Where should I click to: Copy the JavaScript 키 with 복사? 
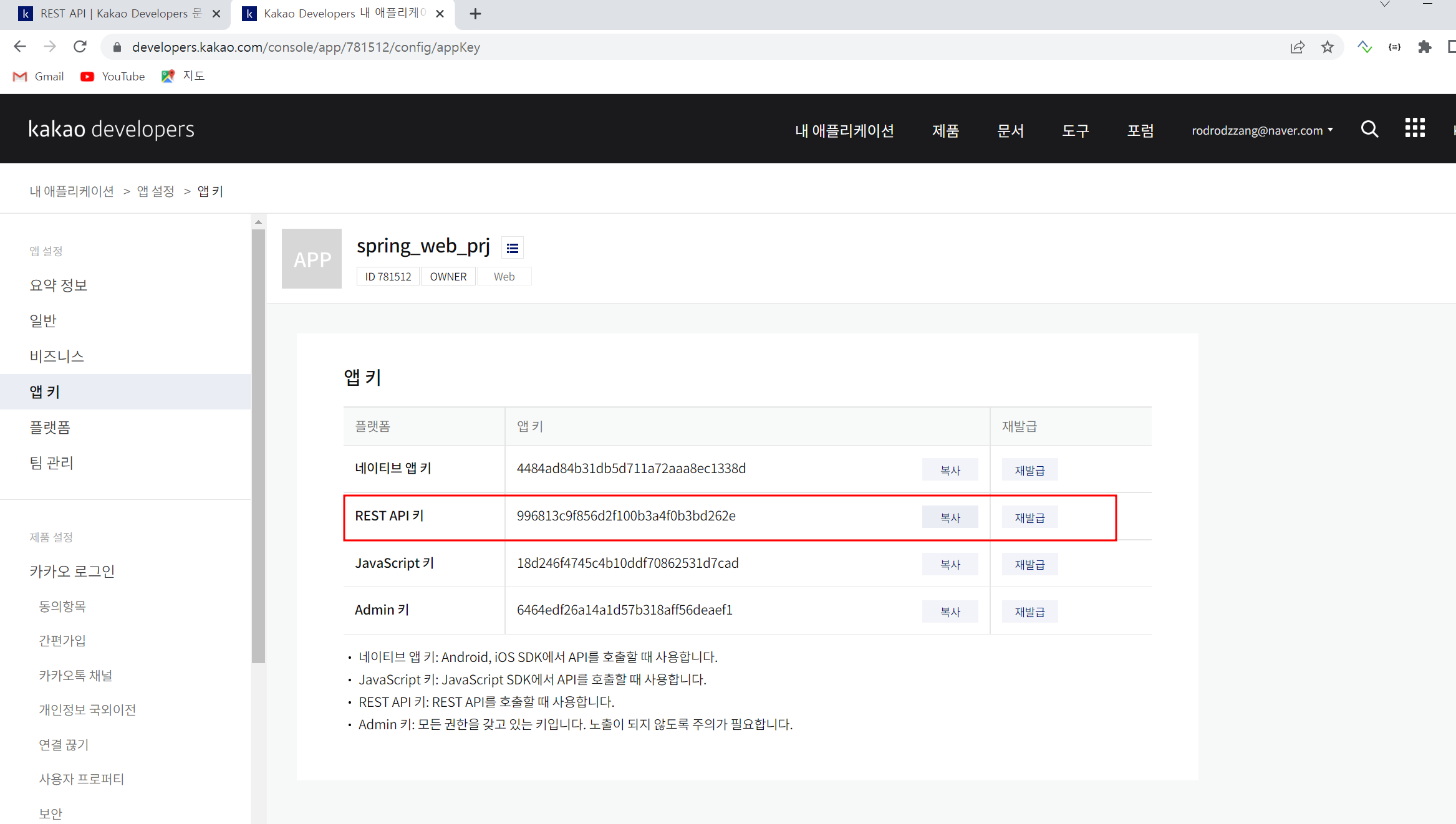click(x=950, y=564)
